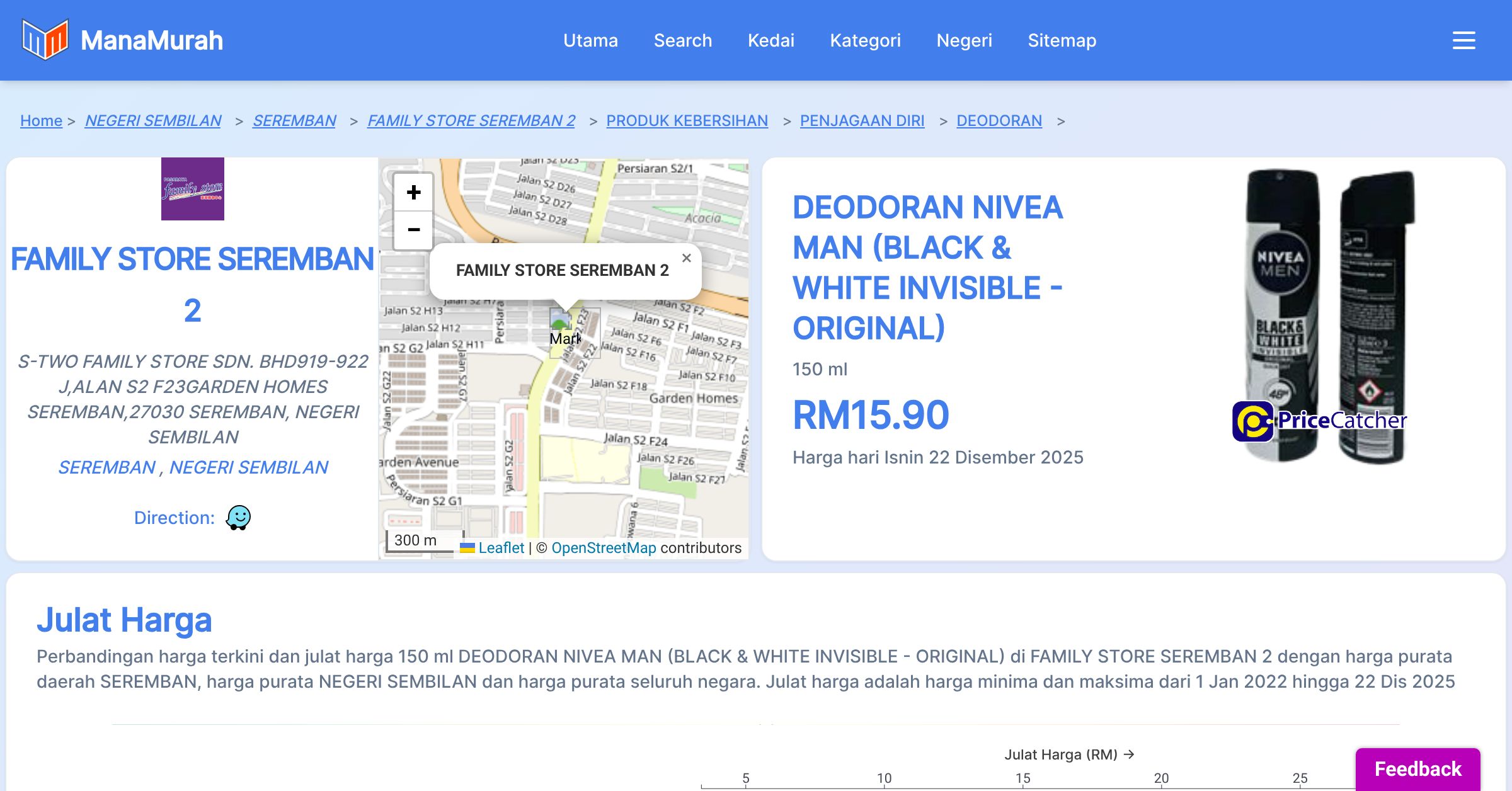The width and height of the screenshot is (1512, 791).
Task: Click the NEGERI SEMBILAN breadcrumb link
Action: pos(153,120)
